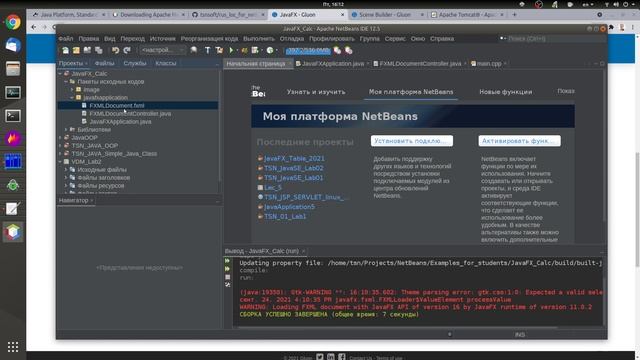640x360 pixels.
Task: Open recent project TSN_JavaSE_Lab02
Action: [x=293, y=168]
